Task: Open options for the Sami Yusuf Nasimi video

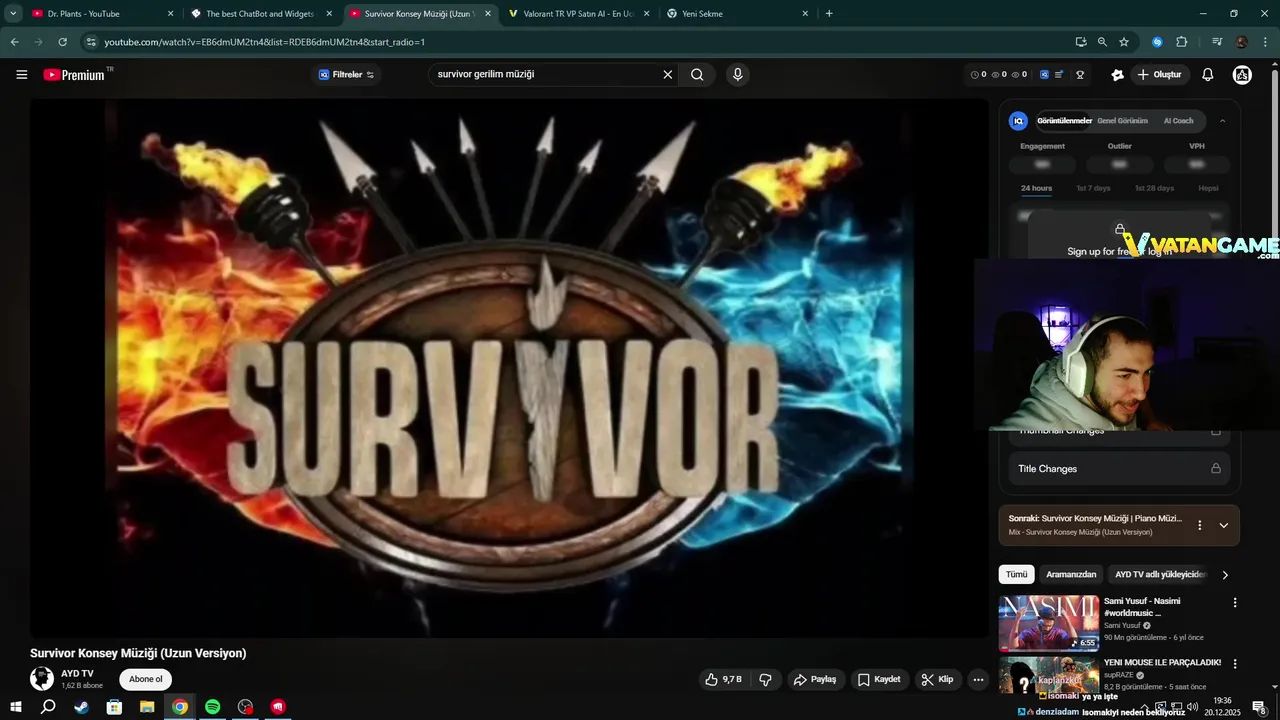Action: [1235, 602]
